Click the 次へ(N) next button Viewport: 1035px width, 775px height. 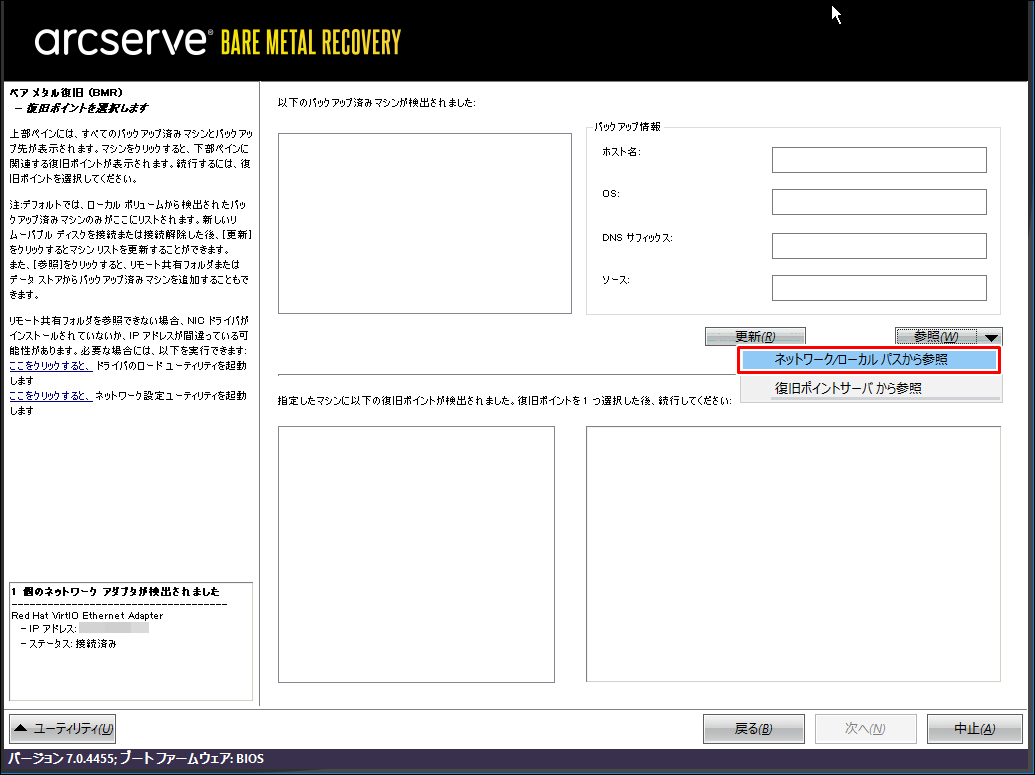[x=865, y=729]
